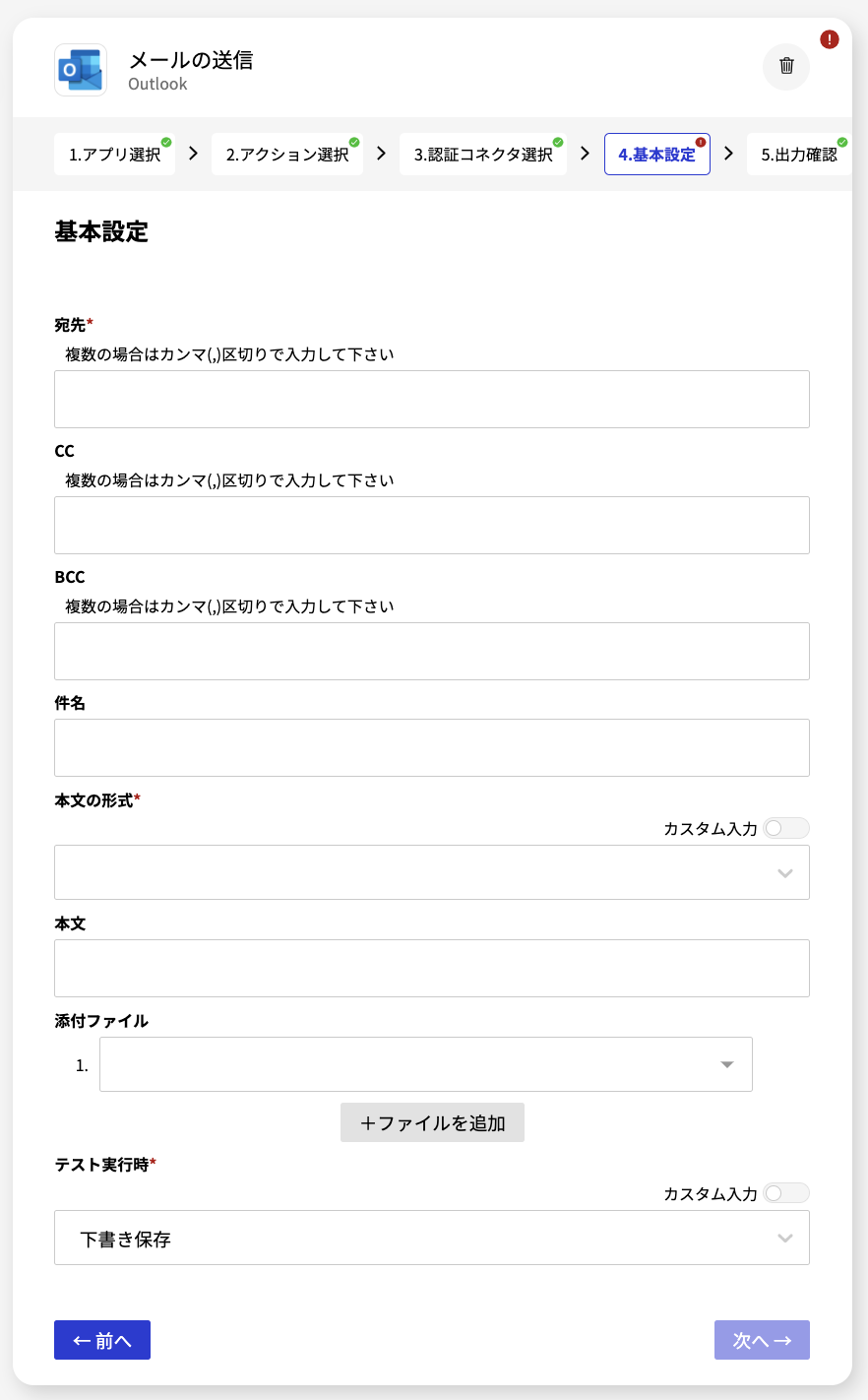This screenshot has width=868, height=1400.
Task: Click the Outlook app icon
Action: click(x=81, y=70)
